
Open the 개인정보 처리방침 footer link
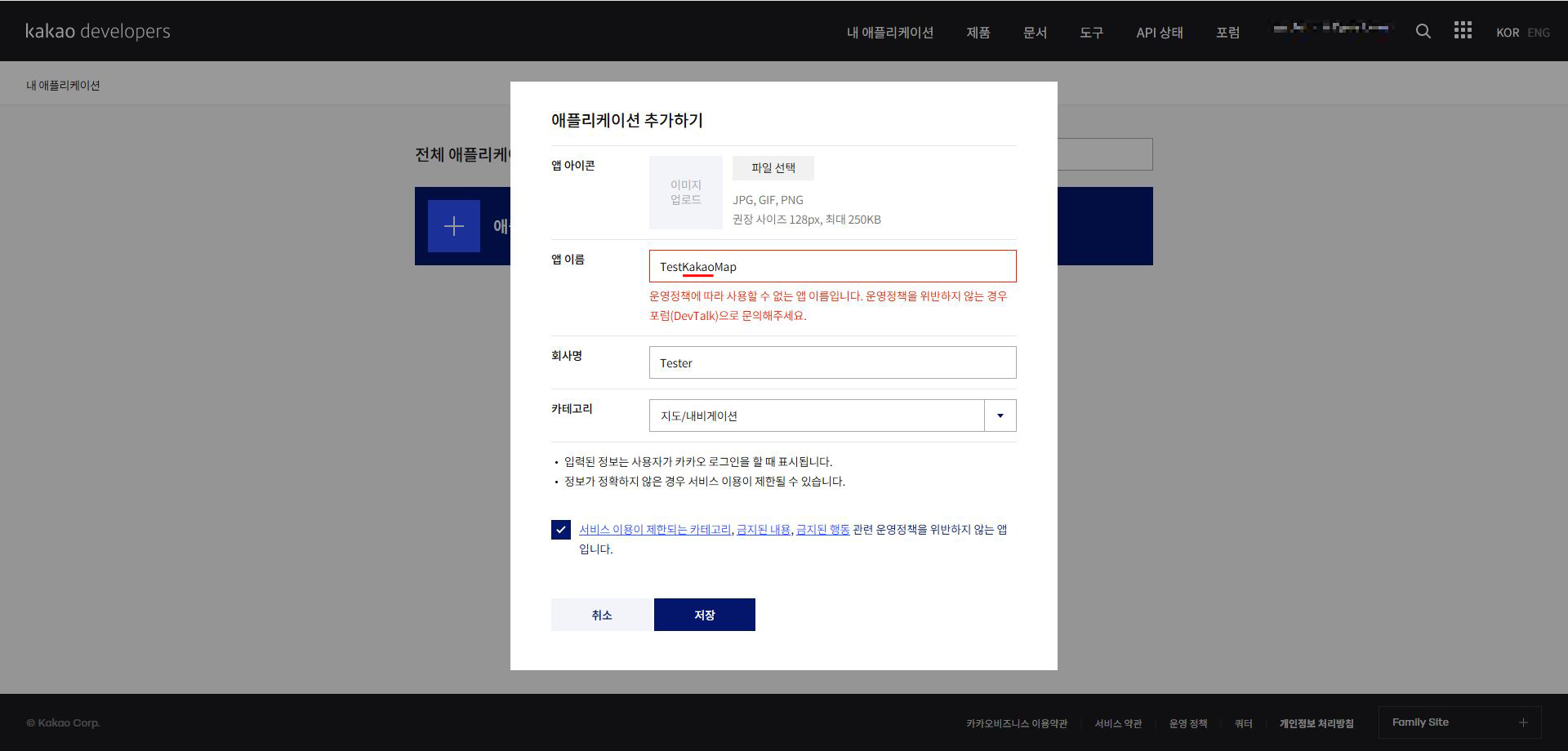[1316, 723]
